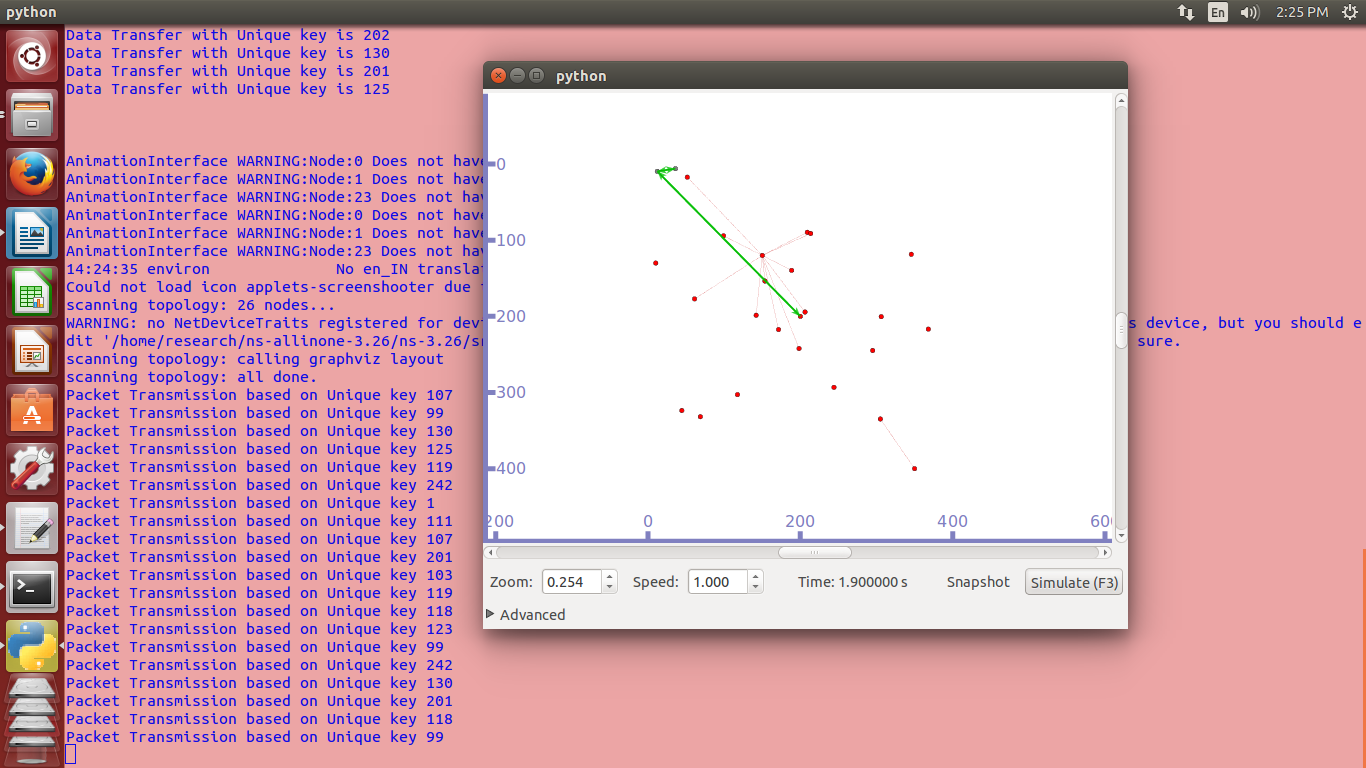Open the sound volume indicator
The width and height of the screenshot is (1366, 768).
click(x=1249, y=12)
